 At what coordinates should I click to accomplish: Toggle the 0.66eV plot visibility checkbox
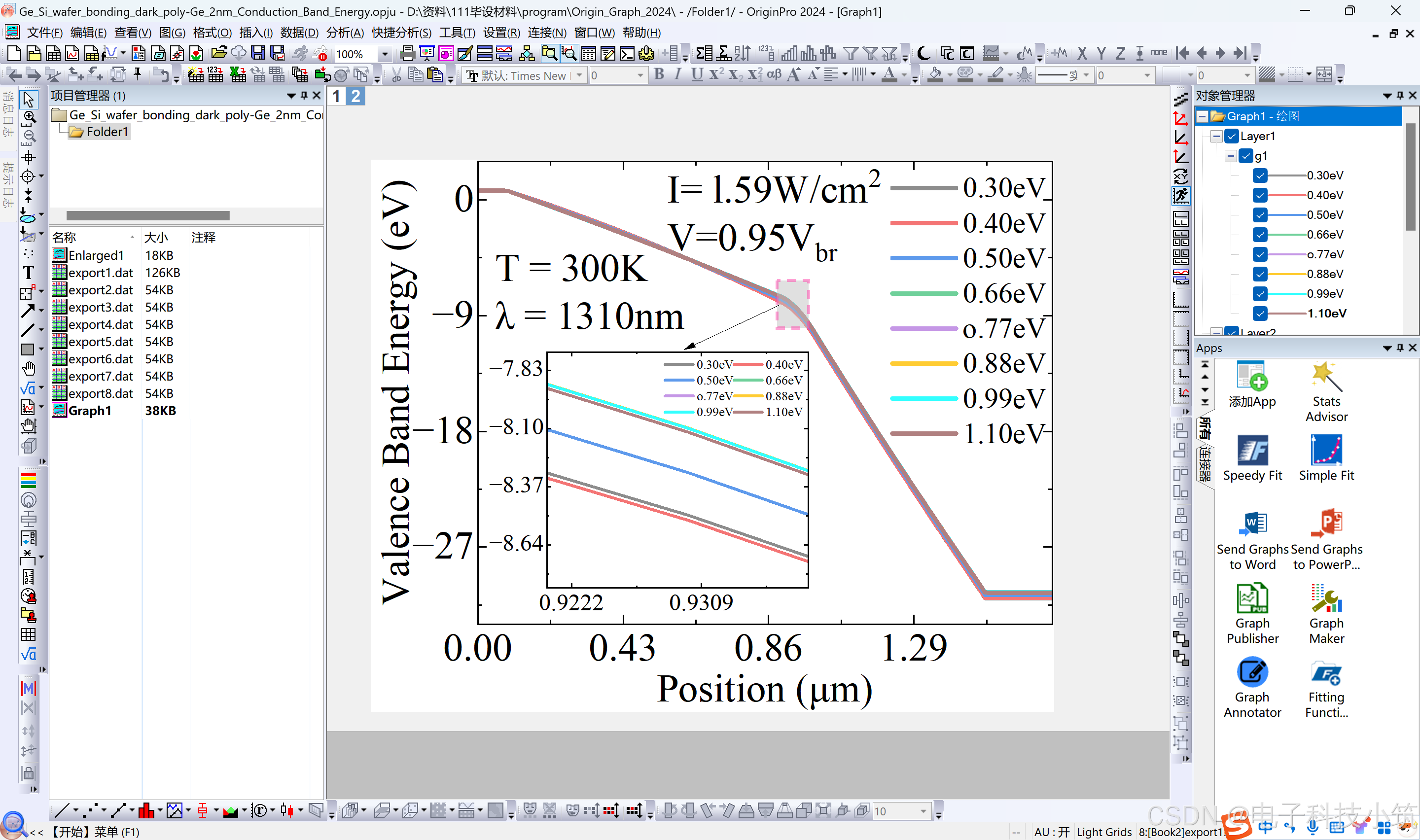coord(1260,234)
